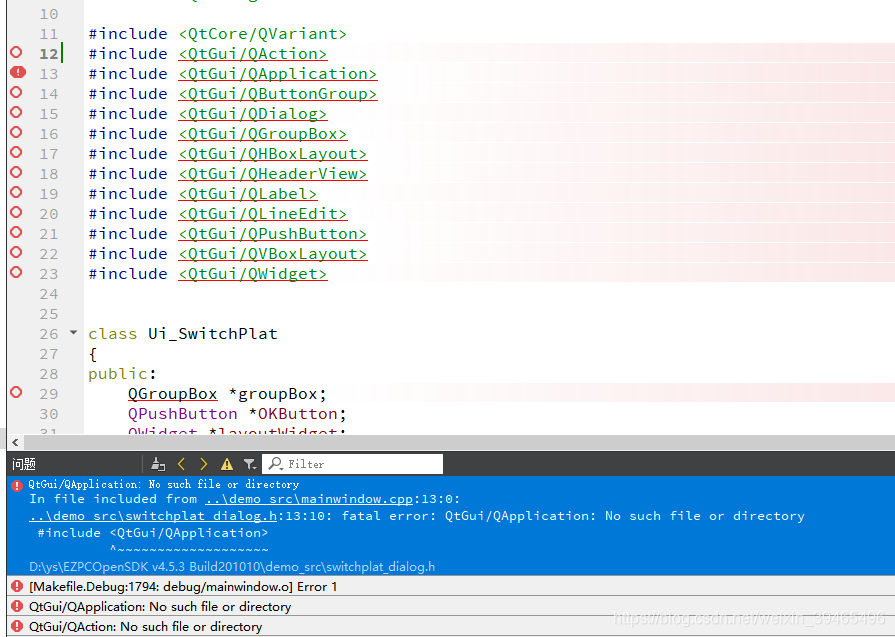
Task: Click the <QtGui/QHBoxLayout> include text
Action: (x=273, y=154)
